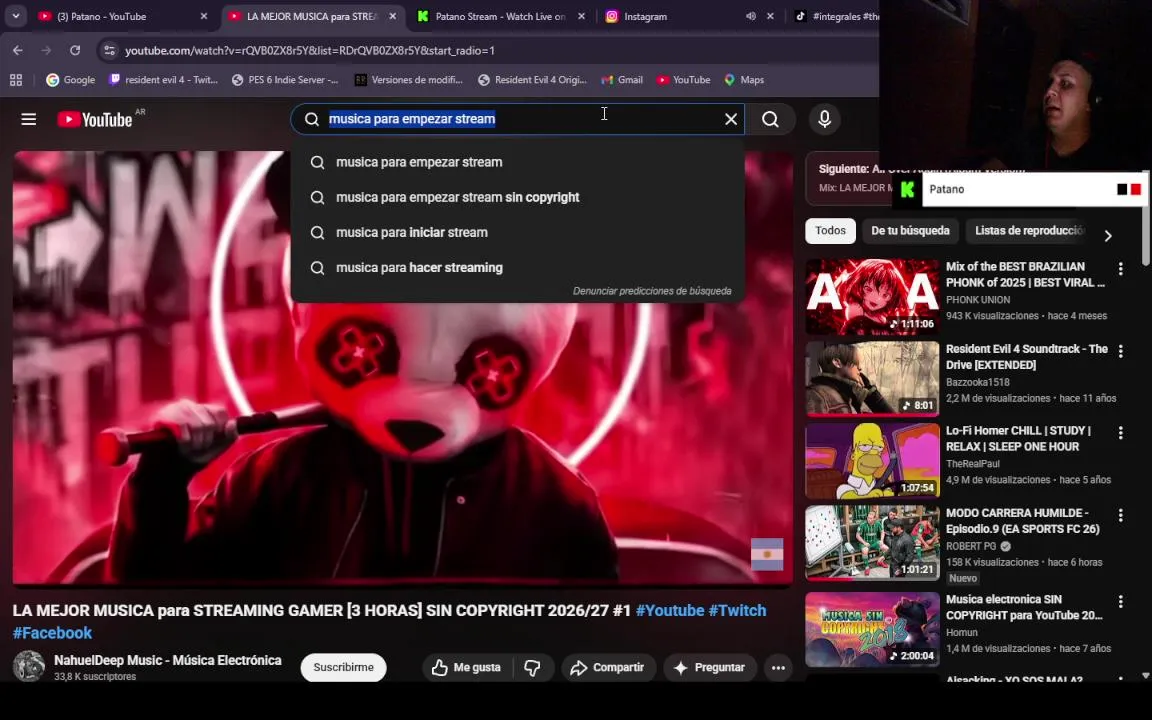Select suggestion 'musica para hacer streaming'
This screenshot has width=1152, height=720.
518,268
